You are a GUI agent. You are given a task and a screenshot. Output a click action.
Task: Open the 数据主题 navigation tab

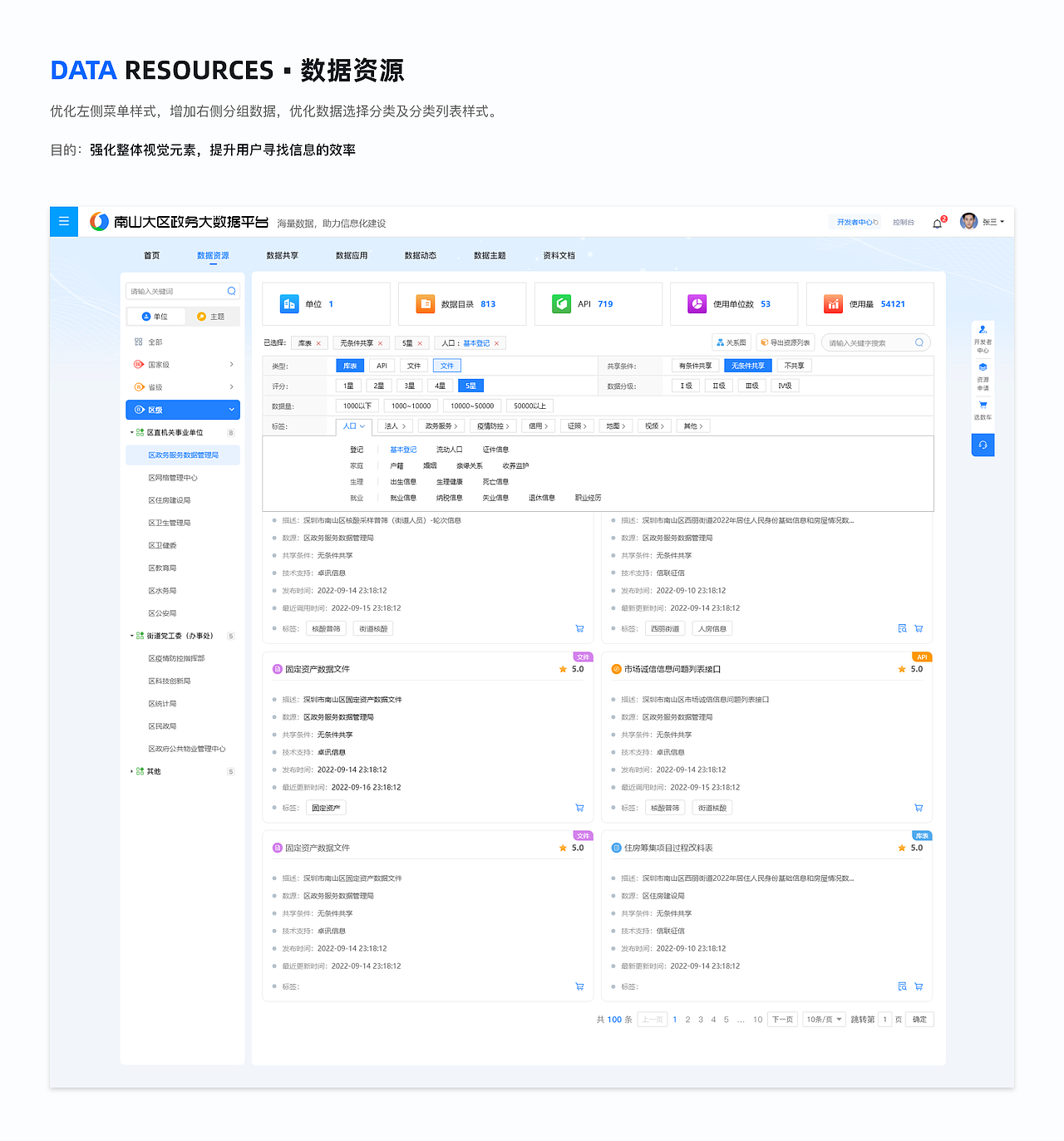click(490, 256)
